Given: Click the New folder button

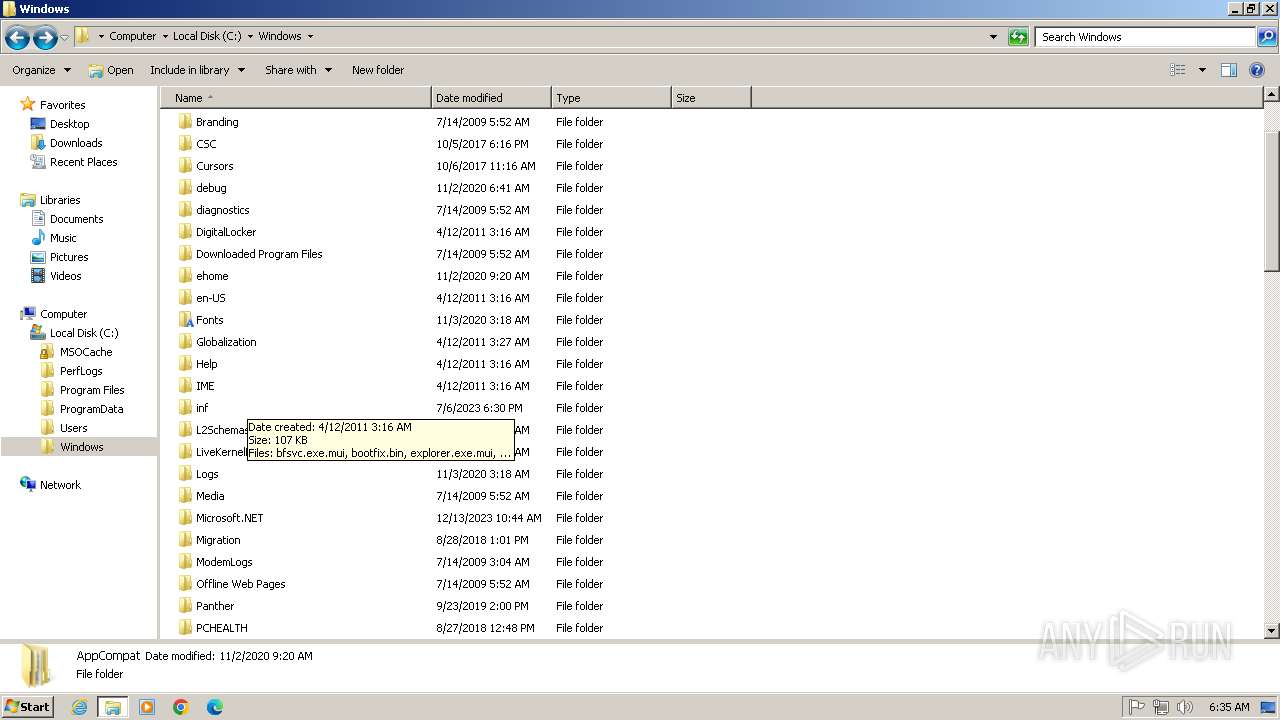Looking at the screenshot, I should [378, 70].
